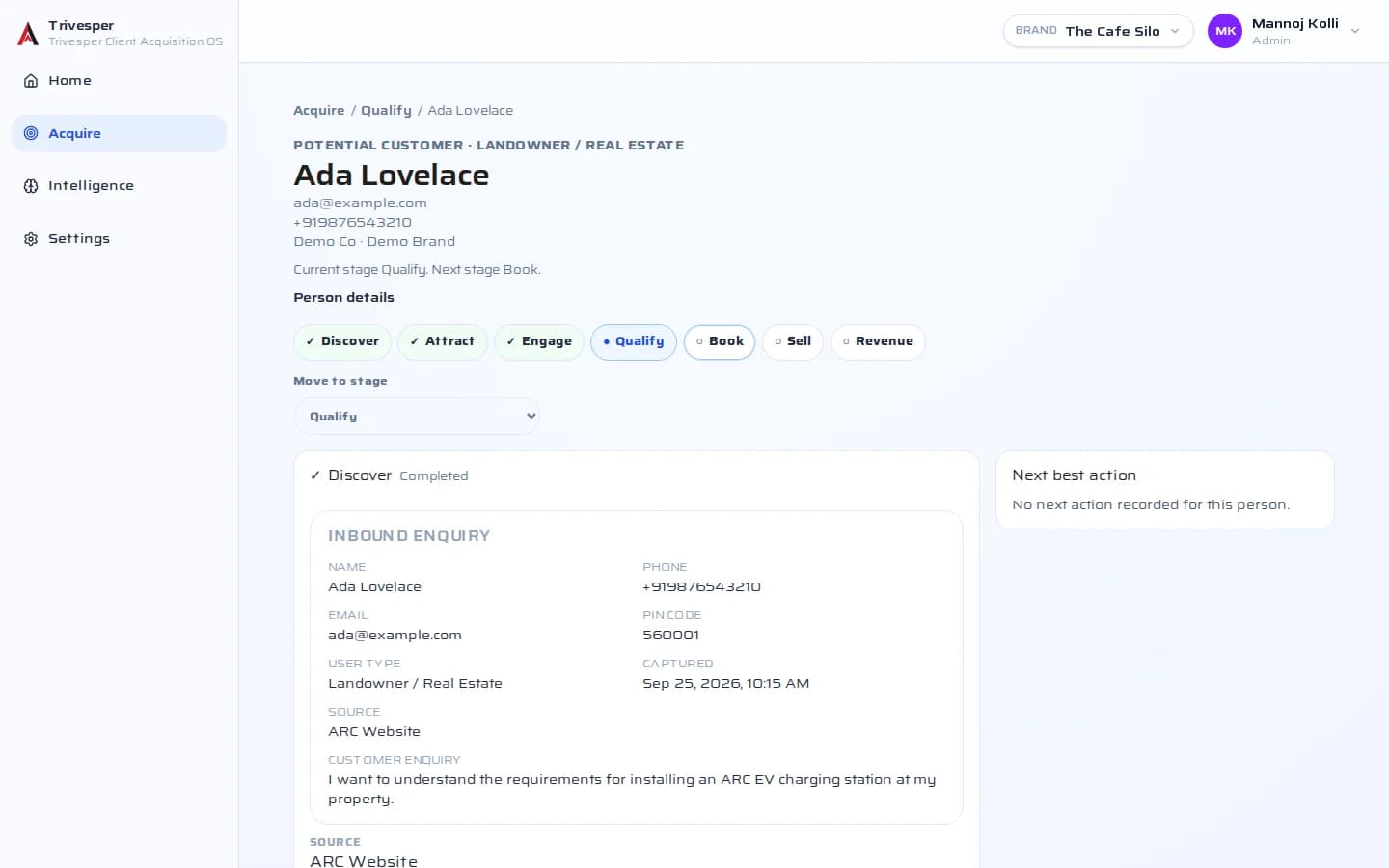1389x868 pixels.
Task: Click the phone value in enquiry card
Action: click(702, 587)
